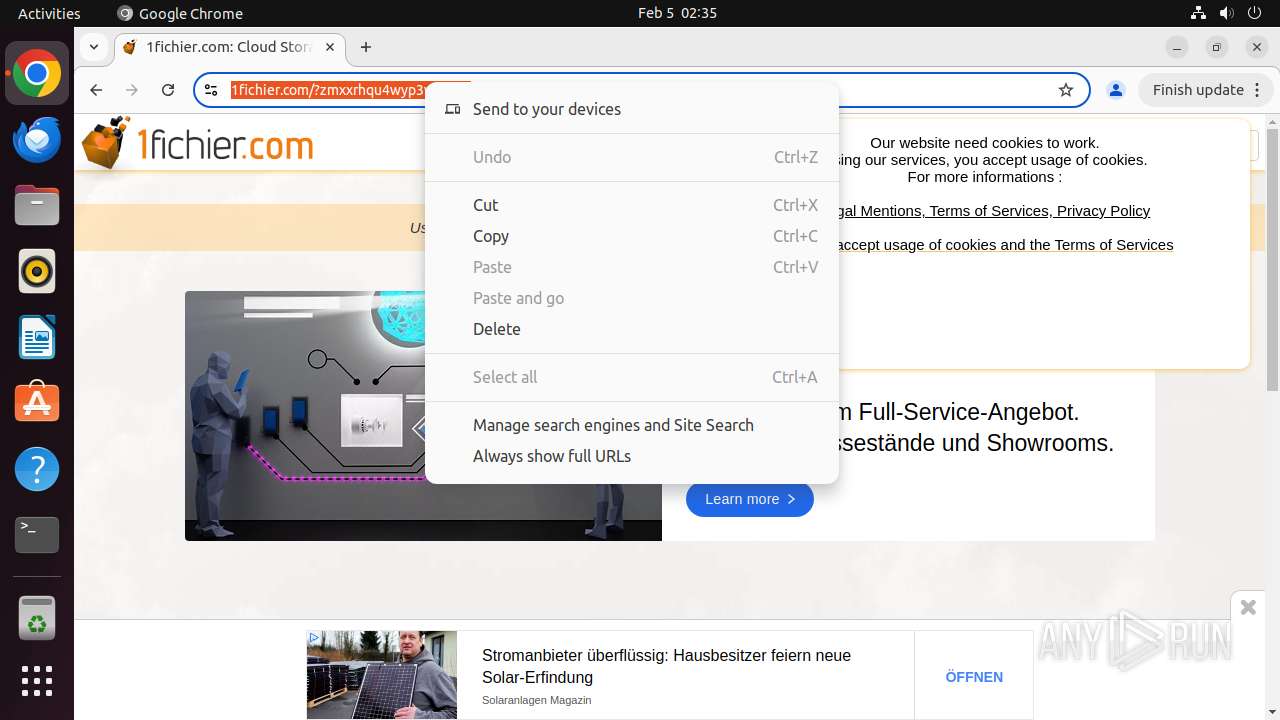
Task: Open the Chrome profile avatar
Action: [x=1116, y=90]
